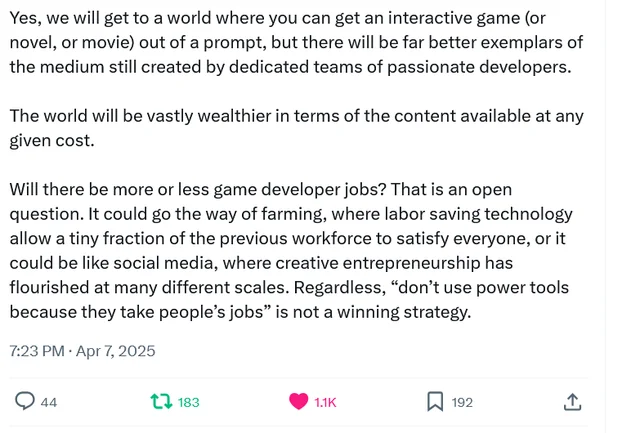Unlike the post with the pink heart

[x=298, y=402]
